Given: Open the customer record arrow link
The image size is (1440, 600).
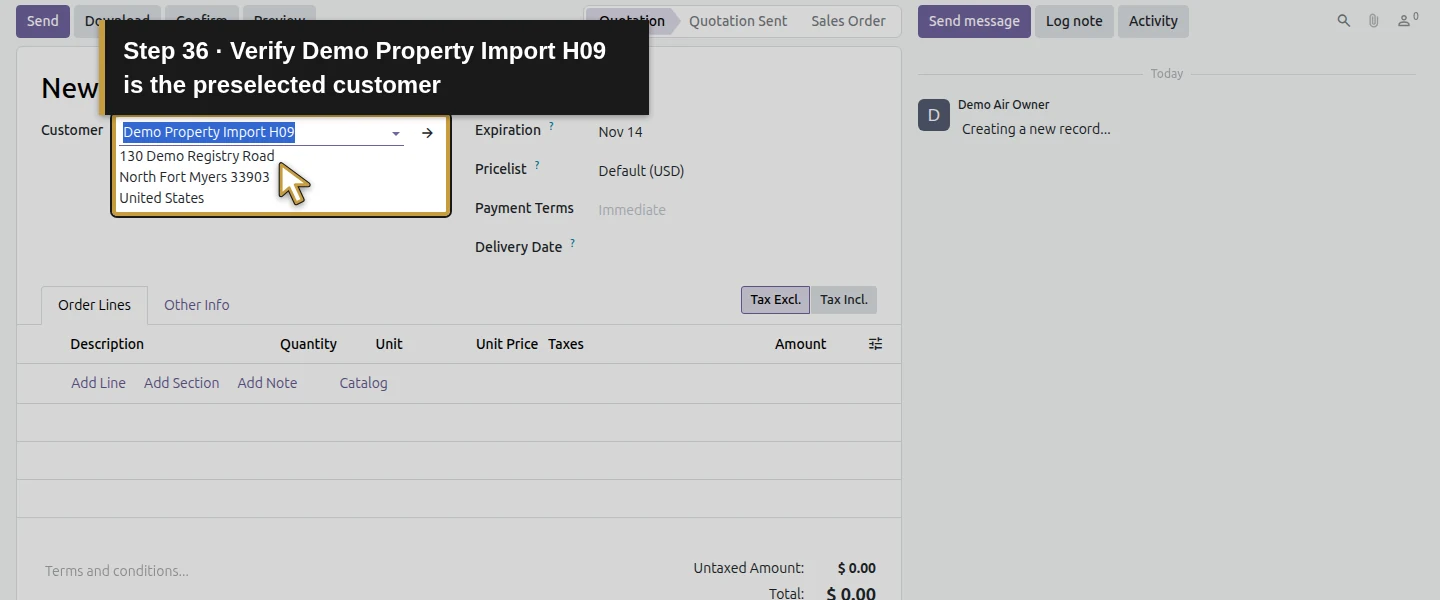Looking at the screenshot, I should [x=427, y=133].
